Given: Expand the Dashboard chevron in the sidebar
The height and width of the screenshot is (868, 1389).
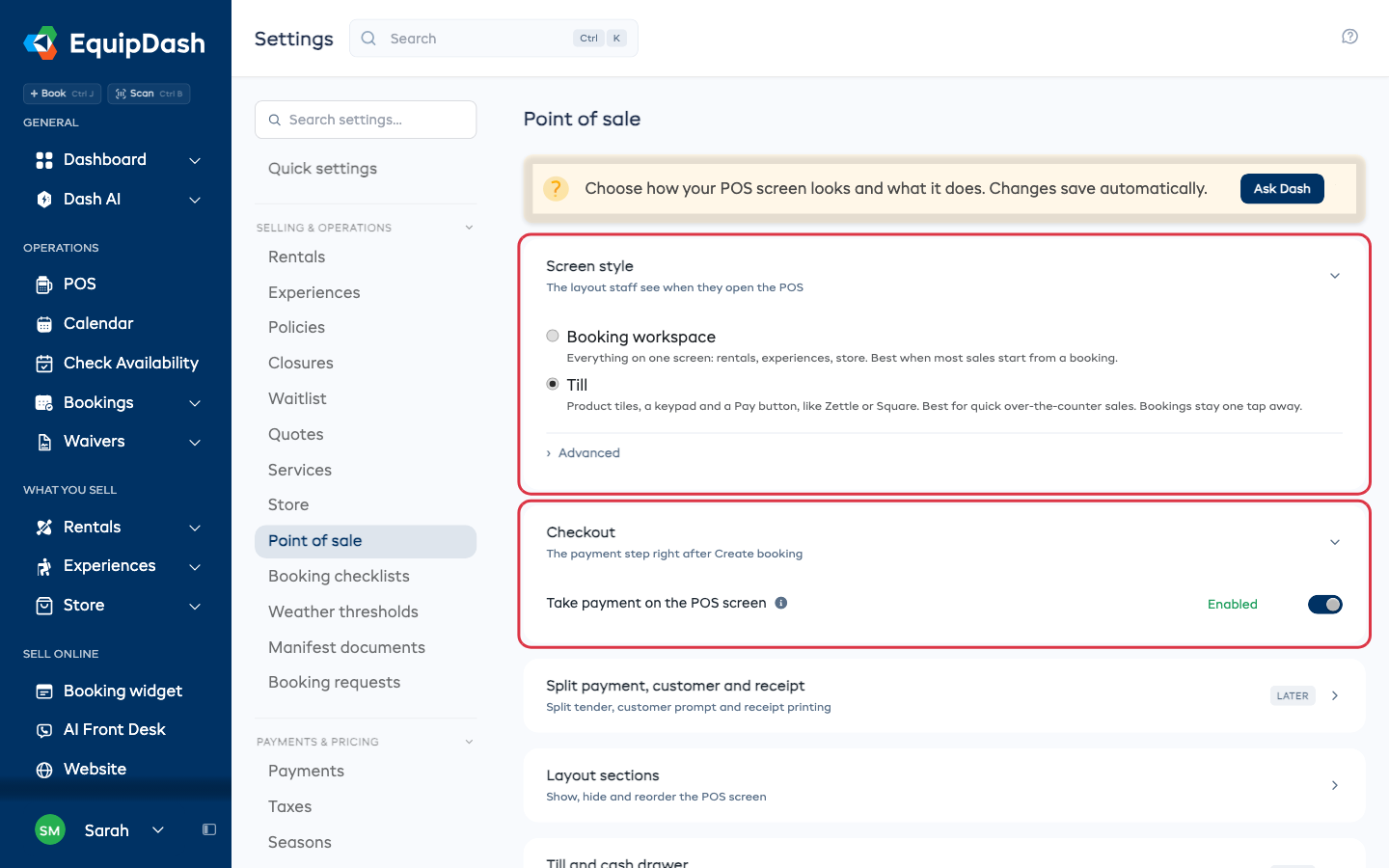Looking at the screenshot, I should [x=195, y=160].
